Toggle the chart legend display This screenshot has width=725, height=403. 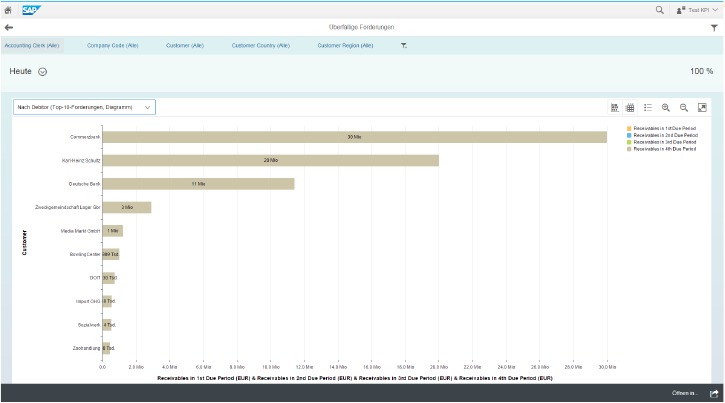coord(648,107)
